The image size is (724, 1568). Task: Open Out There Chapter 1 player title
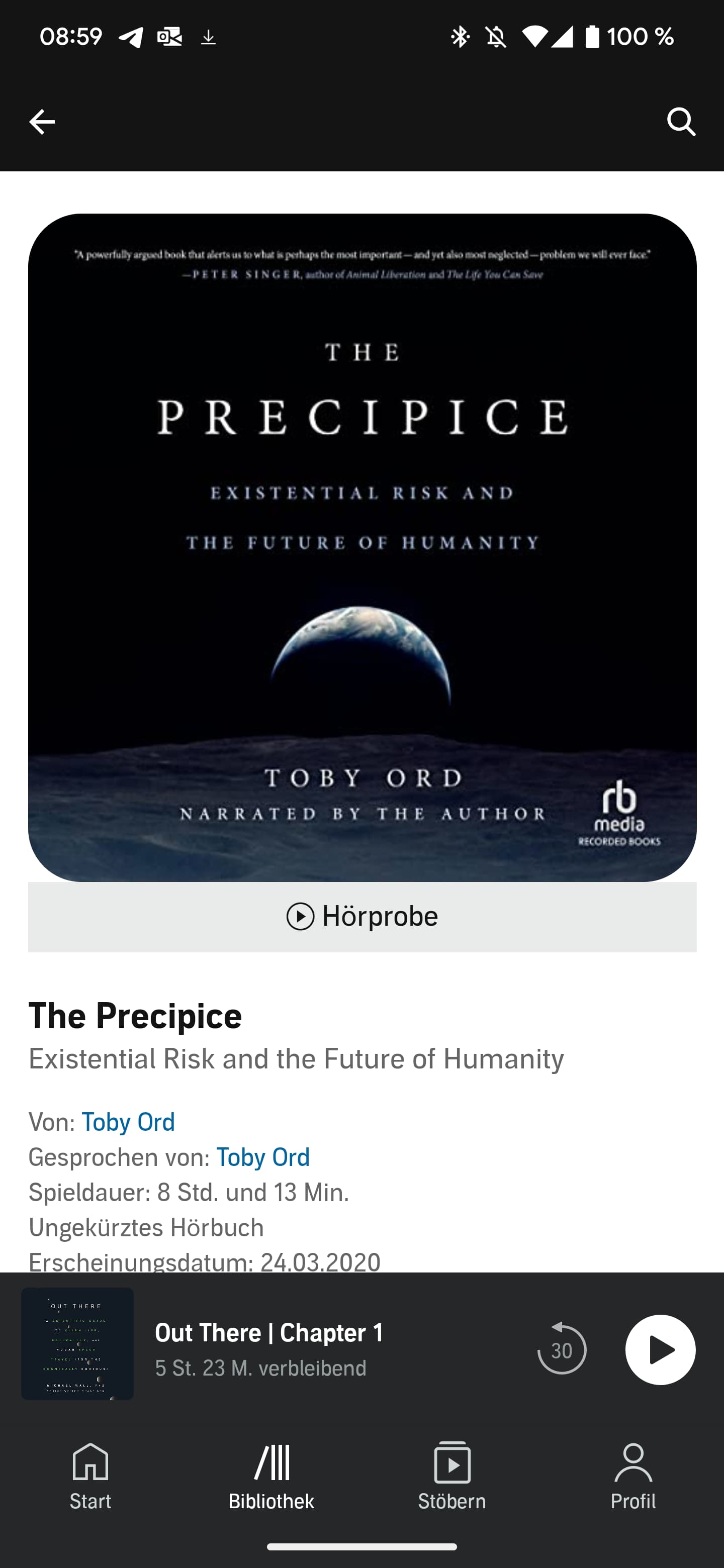[x=269, y=1332]
